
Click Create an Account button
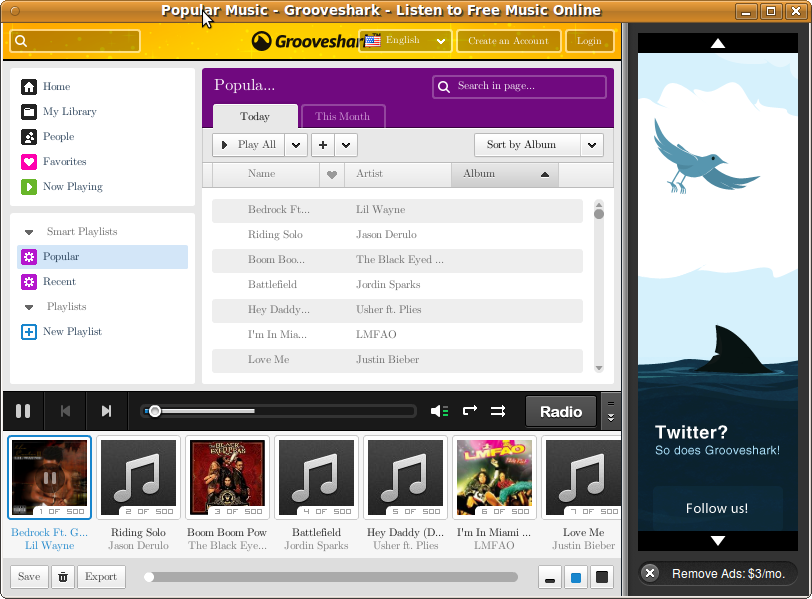tap(509, 41)
